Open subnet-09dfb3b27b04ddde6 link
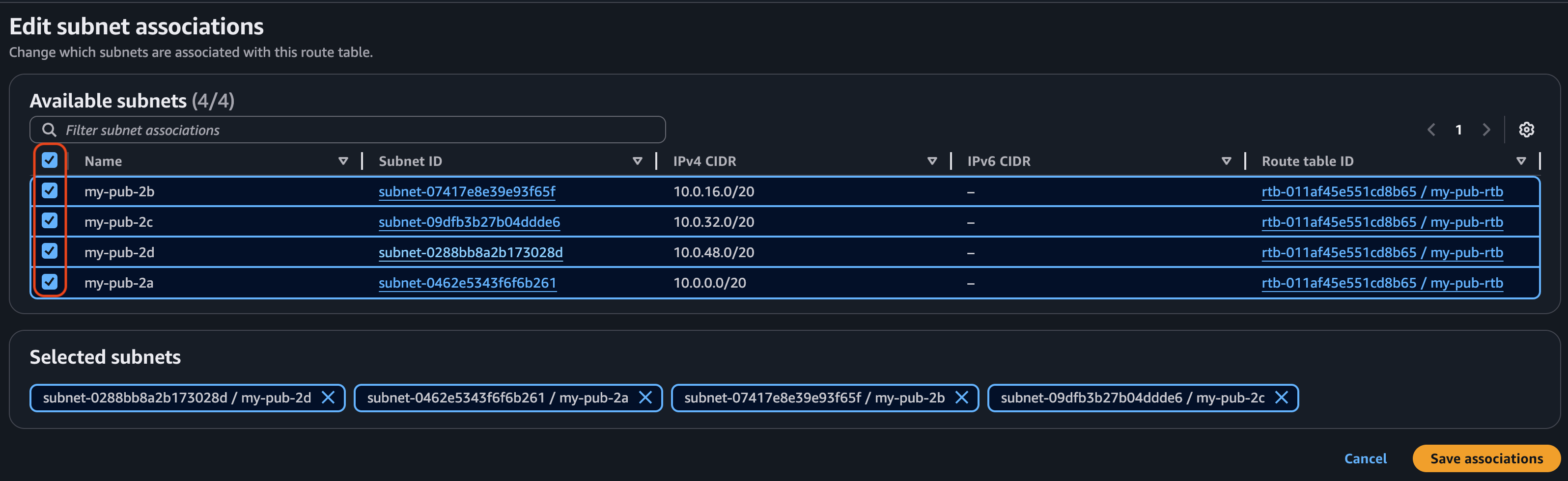The width and height of the screenshot is (1568, 481). (x=469, y=222)
